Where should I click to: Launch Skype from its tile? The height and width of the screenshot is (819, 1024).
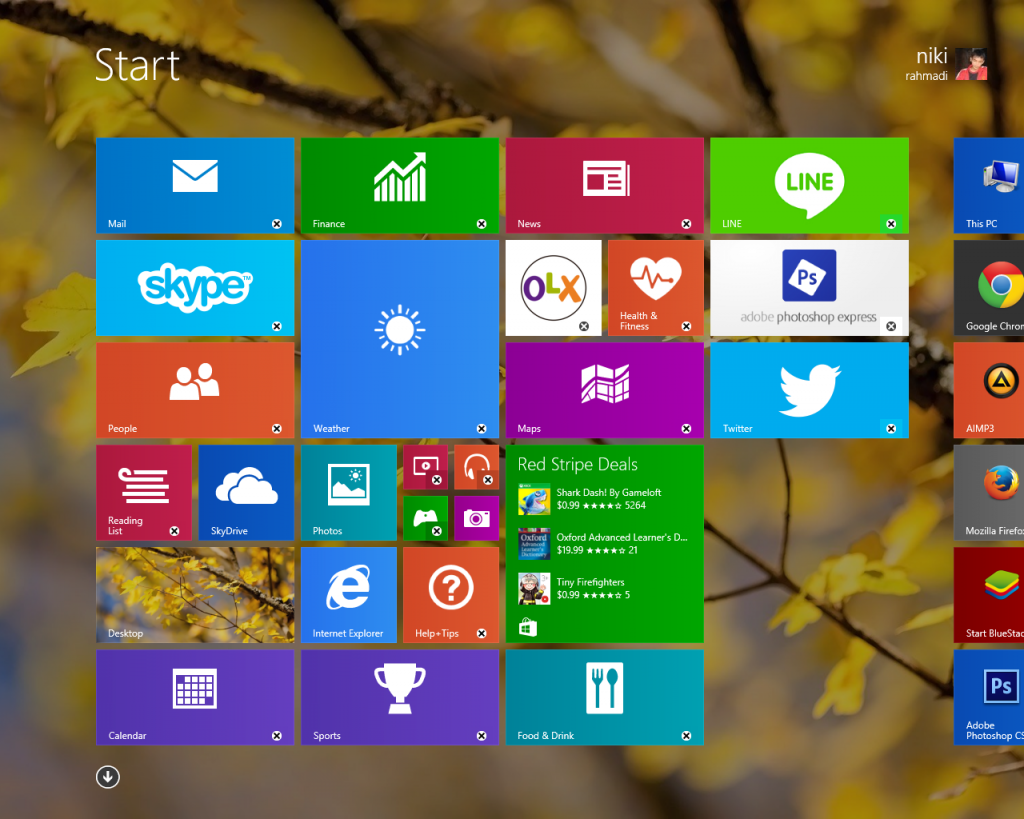click(195, 288)
